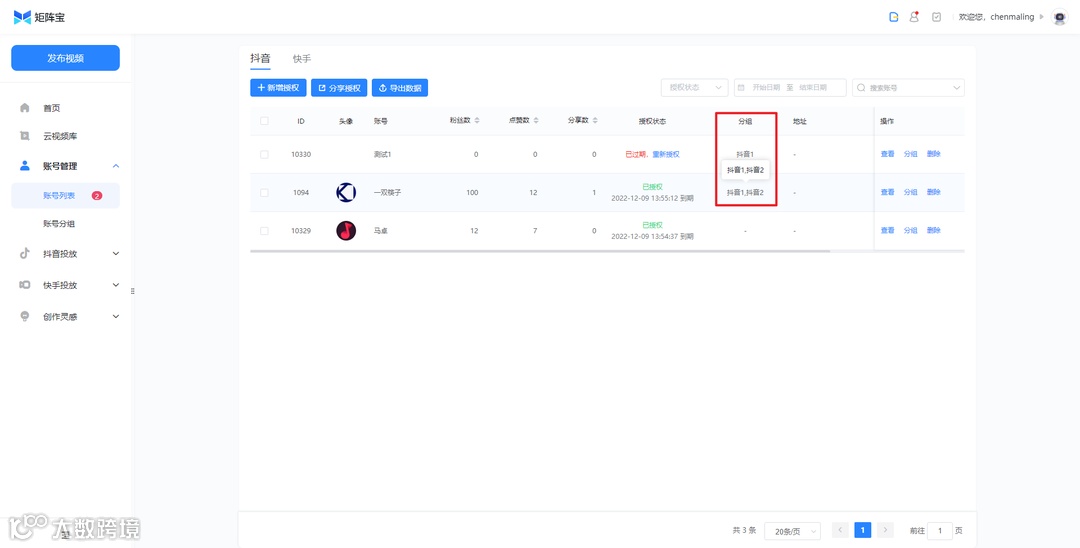
Task: Click the robot avatar in top right
Action: [1059, 17]
